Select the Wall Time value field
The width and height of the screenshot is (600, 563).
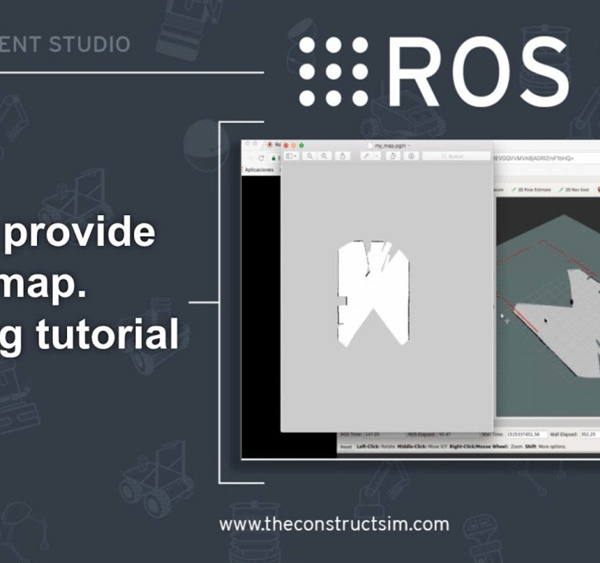coord(527,434)
